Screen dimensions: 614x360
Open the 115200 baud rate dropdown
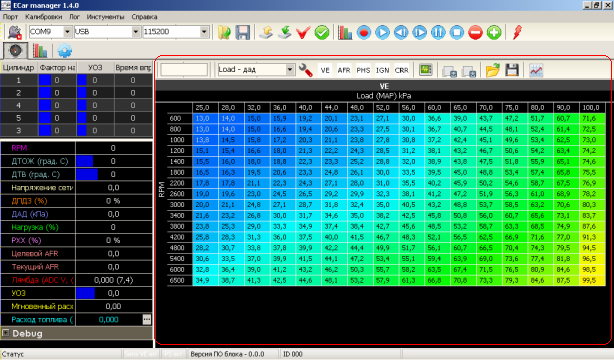click(204, 32)
